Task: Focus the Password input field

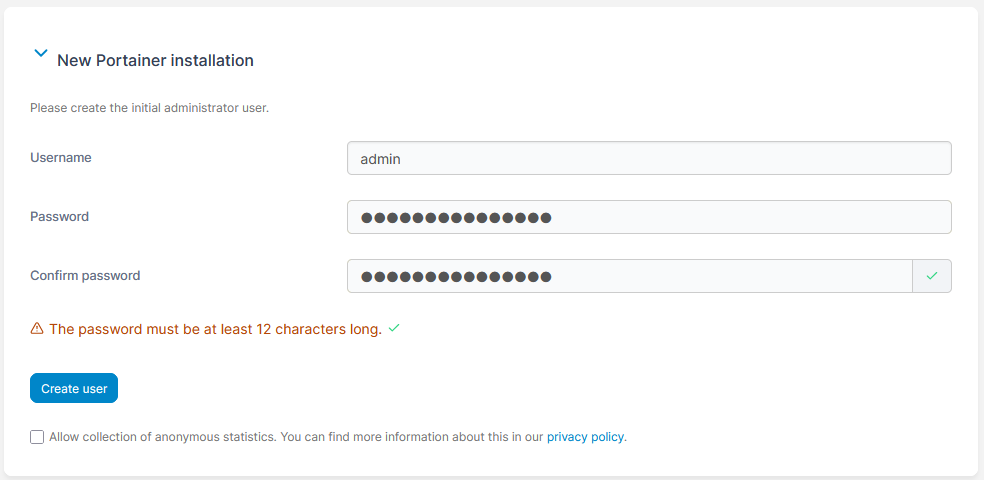Action: (x=649, y=217)
